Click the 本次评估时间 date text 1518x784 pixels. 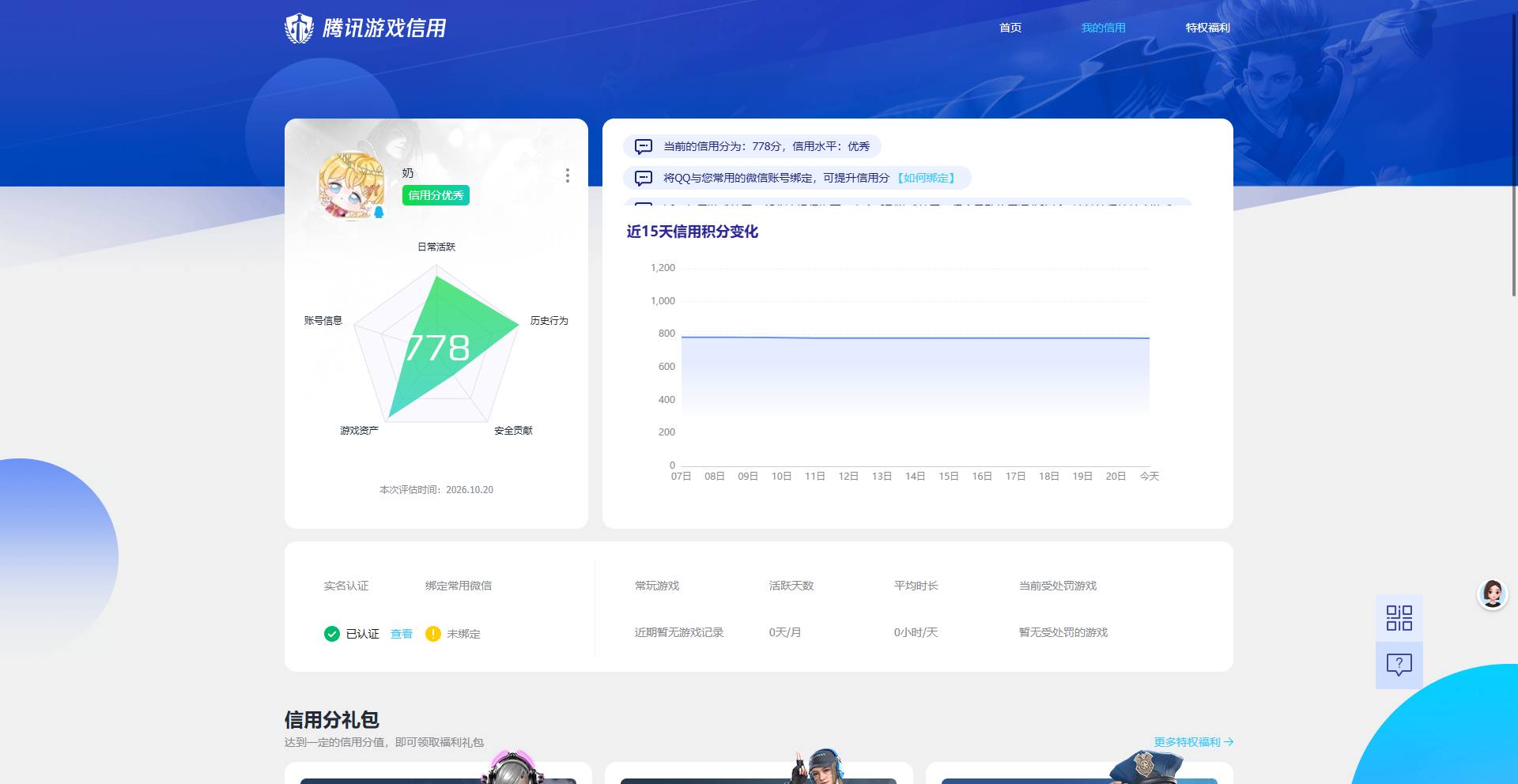[436, 490]
